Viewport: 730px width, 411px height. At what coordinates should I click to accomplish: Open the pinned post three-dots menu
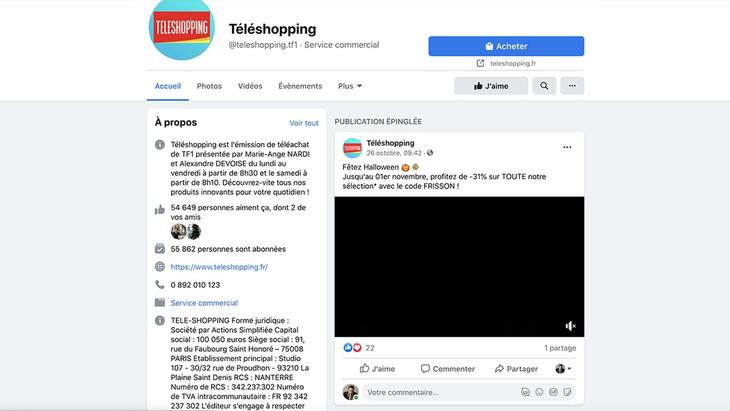point(567,147)
